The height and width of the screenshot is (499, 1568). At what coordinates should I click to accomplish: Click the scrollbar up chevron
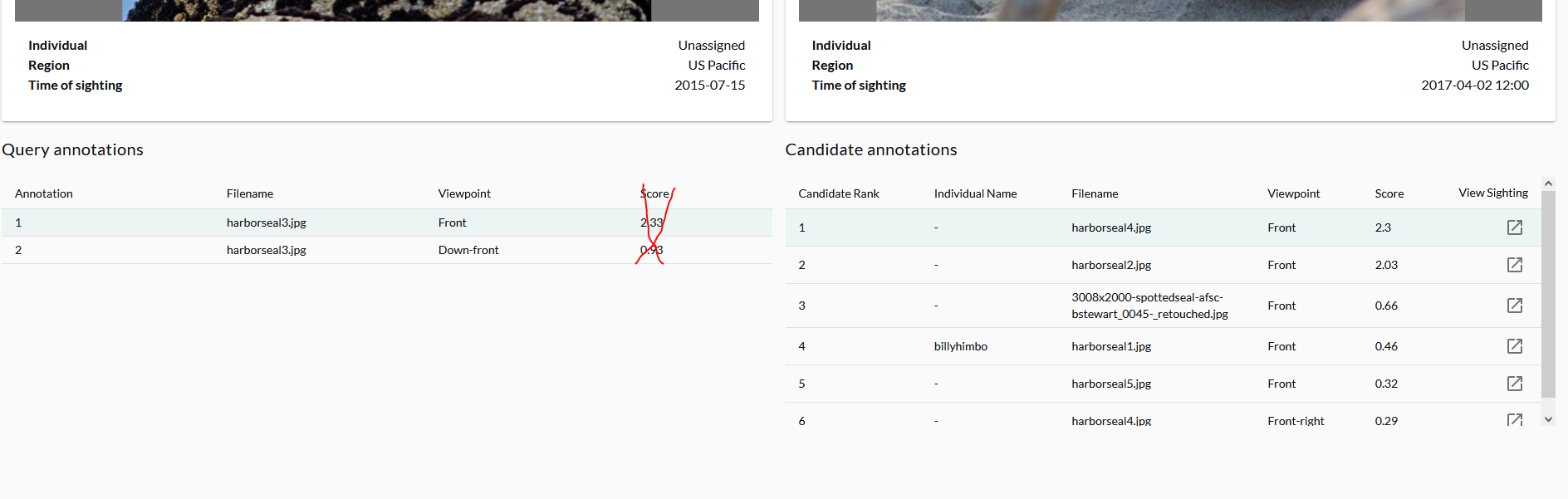click(1548, 182)
